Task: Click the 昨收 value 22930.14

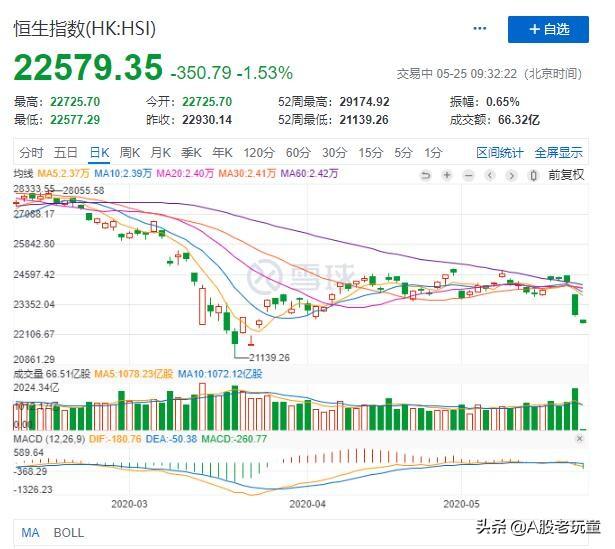Action: click(x=207, y=120)
